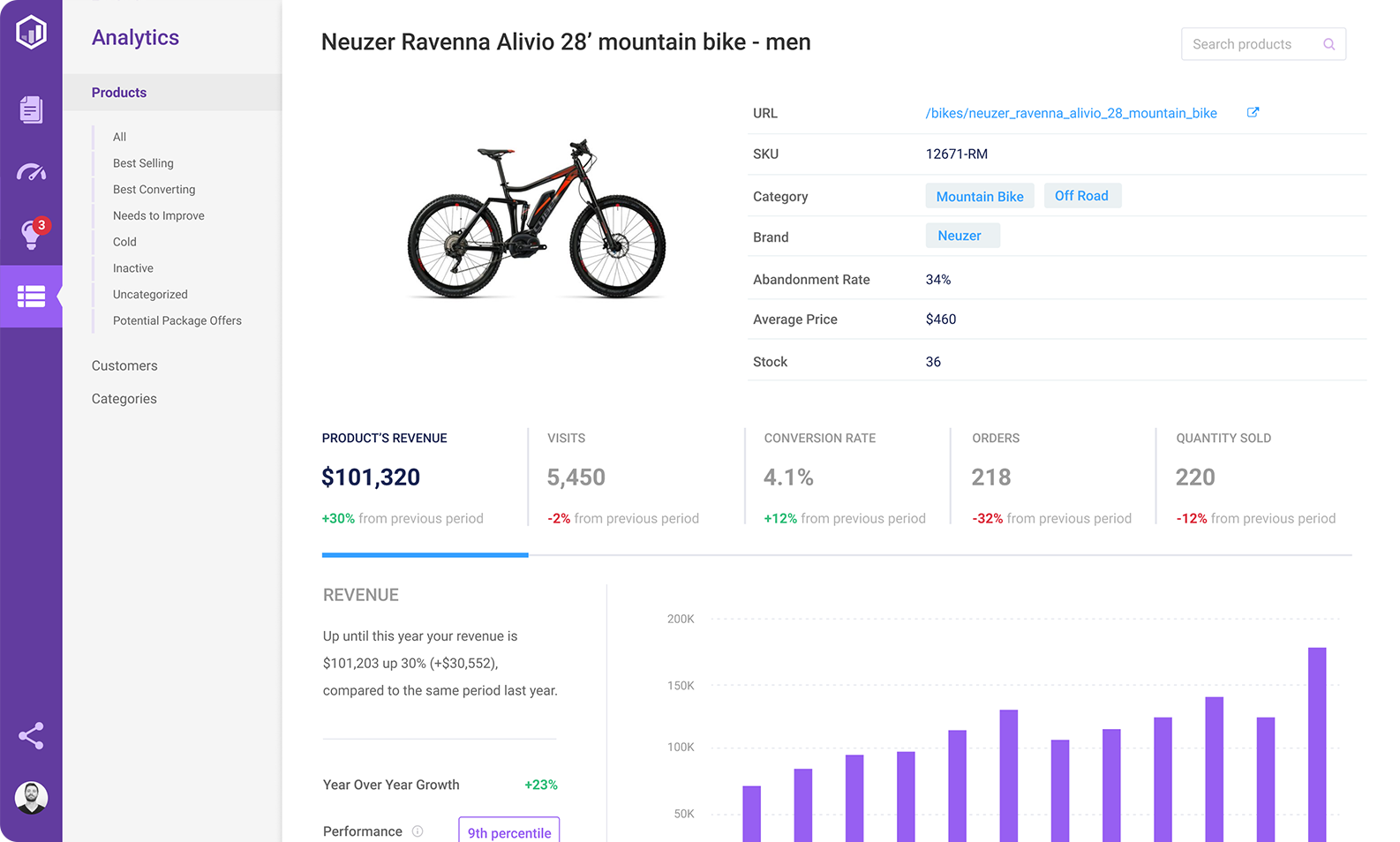Image resolution: width=1400 pixels, height=842 pixels.
Task: Go to the Customers section
Action: pos(124,365)
